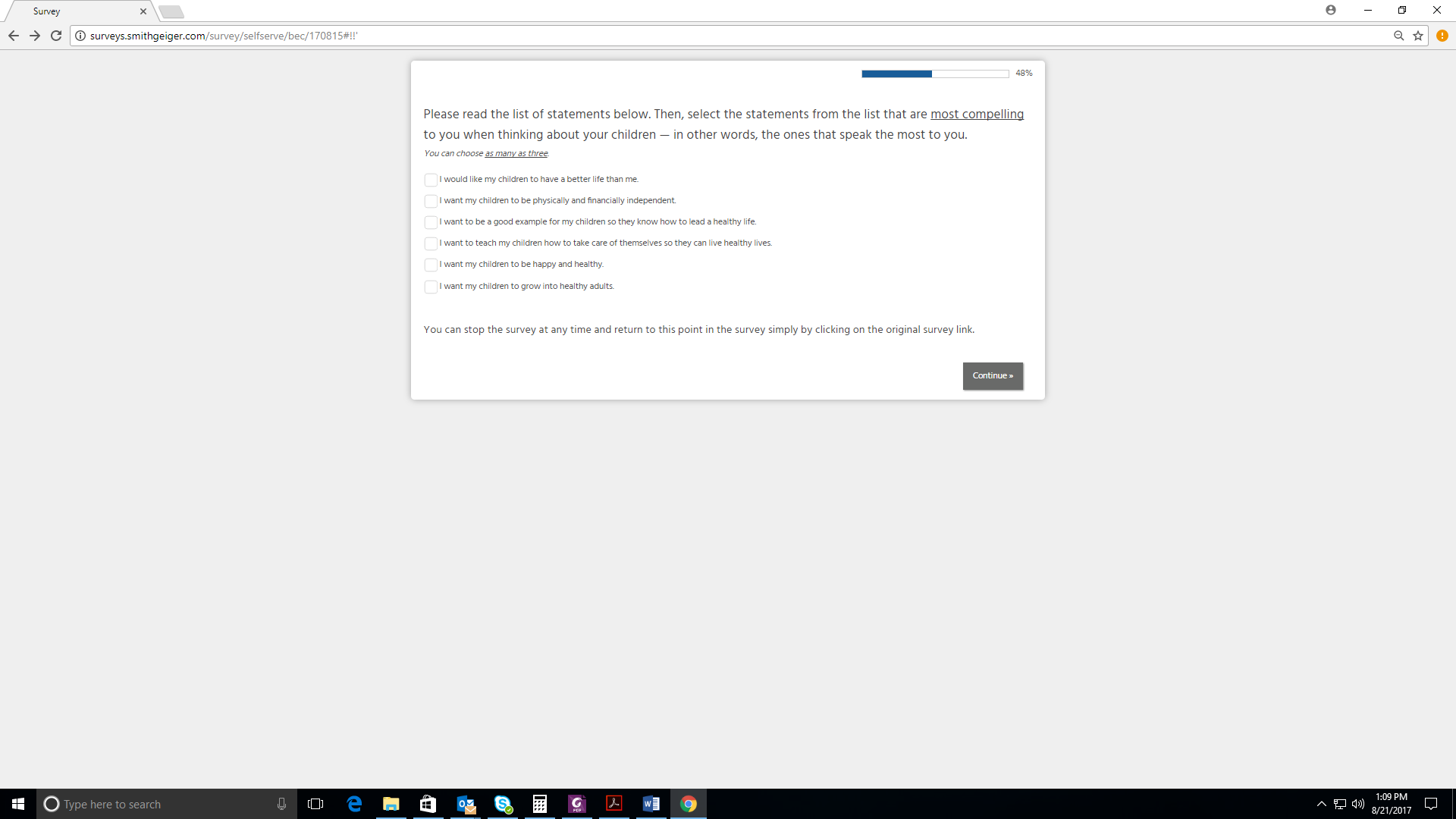
Task: Bookmark this page with star icon
Action: coord(1418,36)
